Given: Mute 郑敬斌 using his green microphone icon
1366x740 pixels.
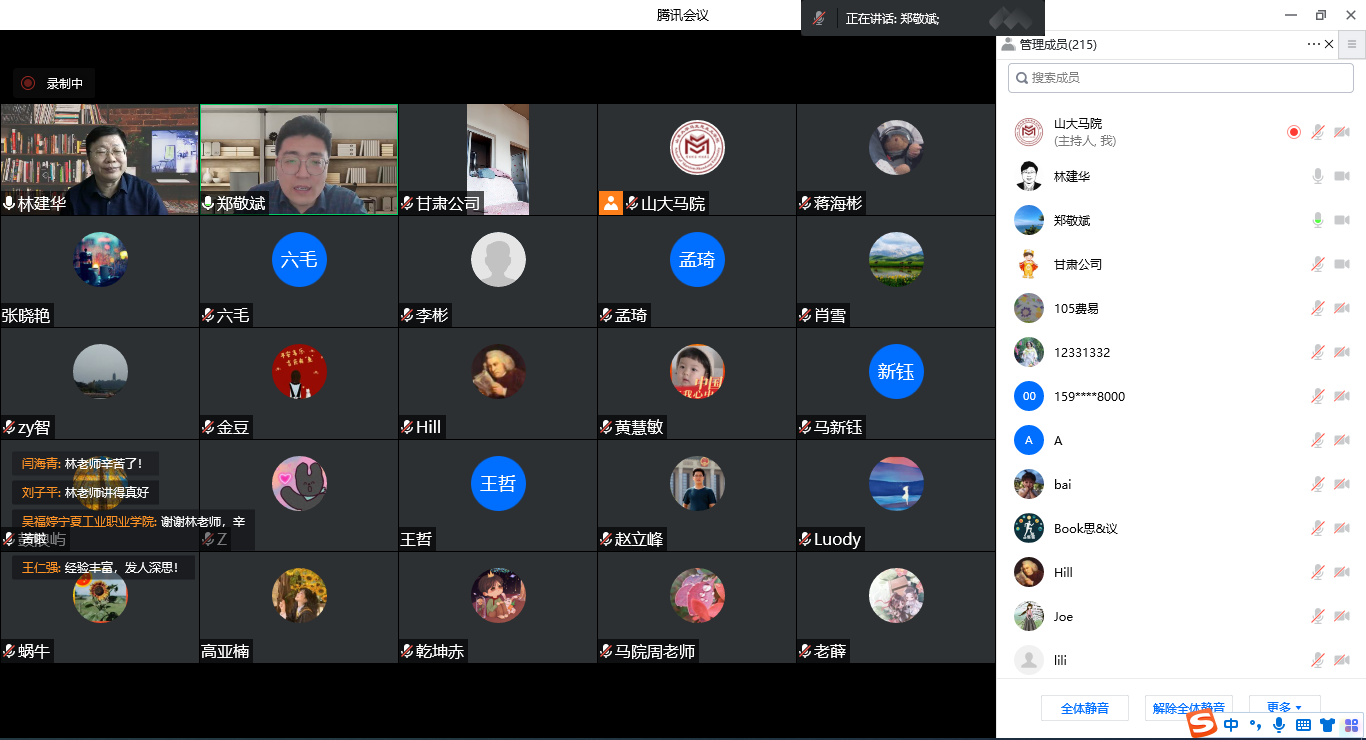Looking at the screenshot, I should (1318, 220).
